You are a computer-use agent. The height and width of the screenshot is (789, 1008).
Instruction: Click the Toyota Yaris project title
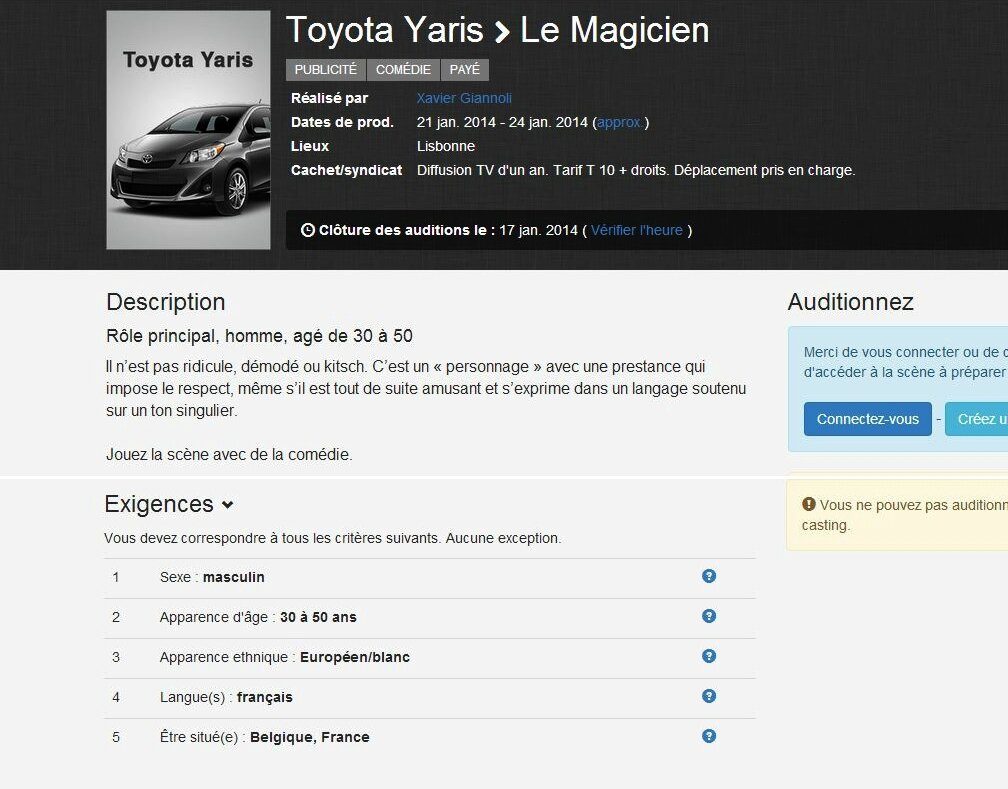point(385,31)
